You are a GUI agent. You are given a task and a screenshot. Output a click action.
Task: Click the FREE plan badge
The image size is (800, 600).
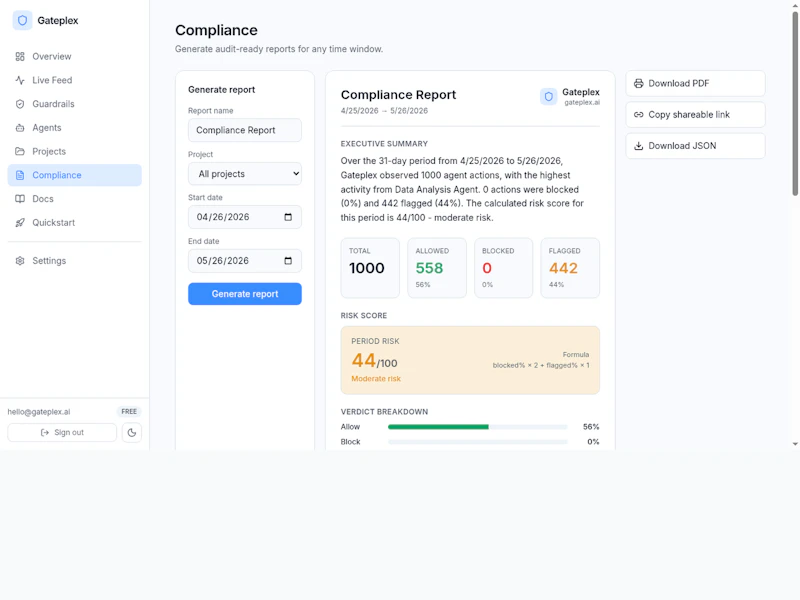(x=129, y=412)
